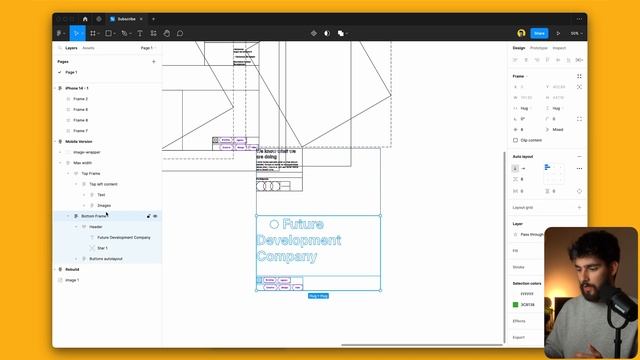Click the horizontal canvas scrollbar

click(x=422, y=345)
